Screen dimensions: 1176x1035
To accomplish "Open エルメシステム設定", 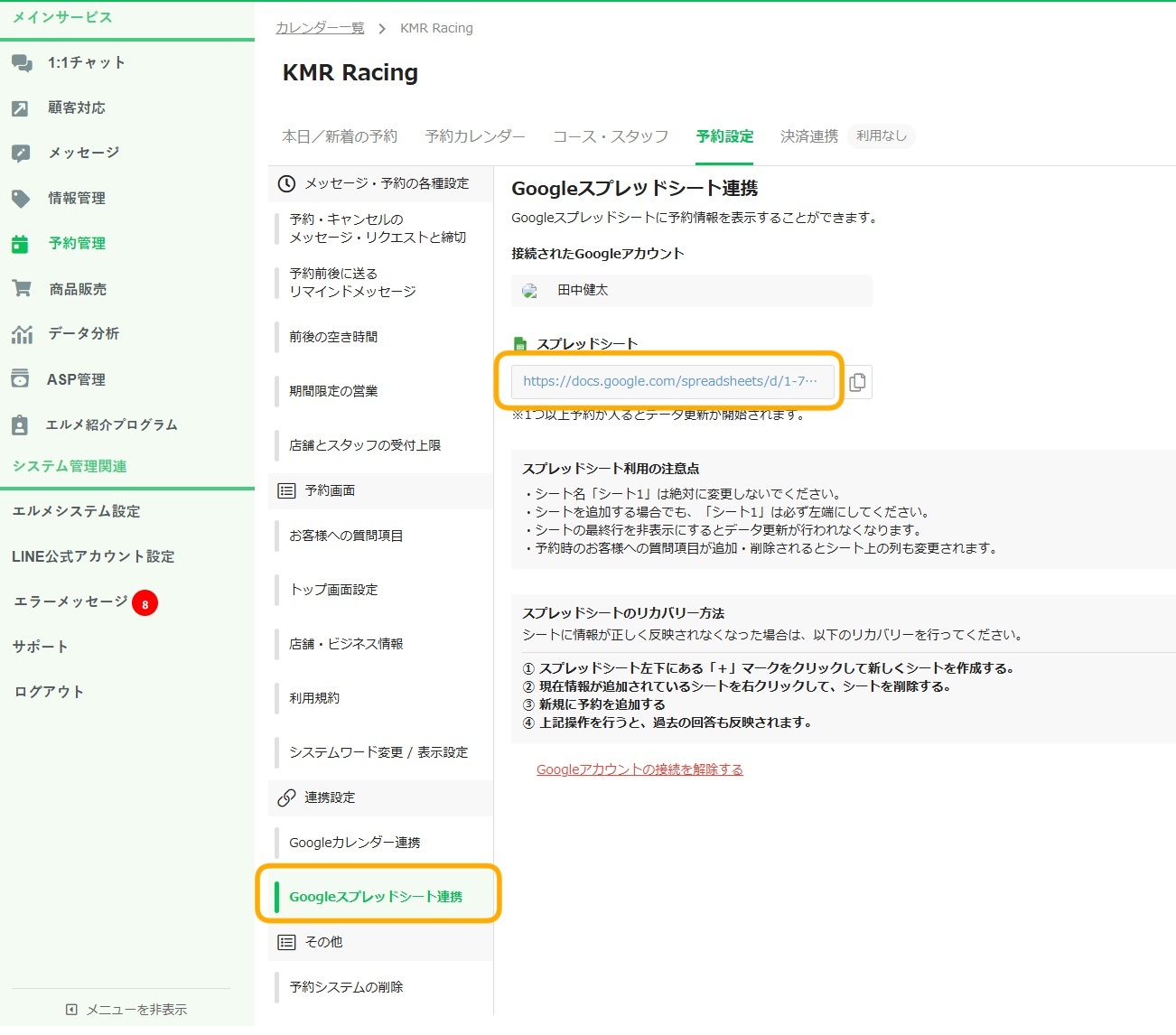I will (77, 511).
